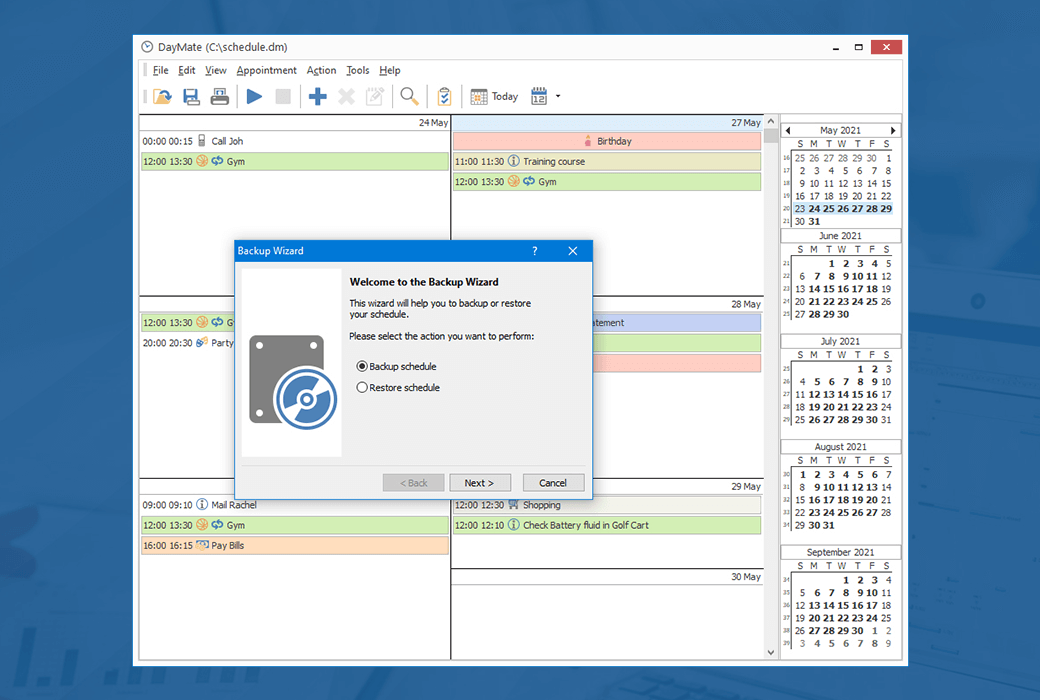Screen dimensions: 1040x700
Task: Click the clipboard checklist icon
Action: (444, 97)
